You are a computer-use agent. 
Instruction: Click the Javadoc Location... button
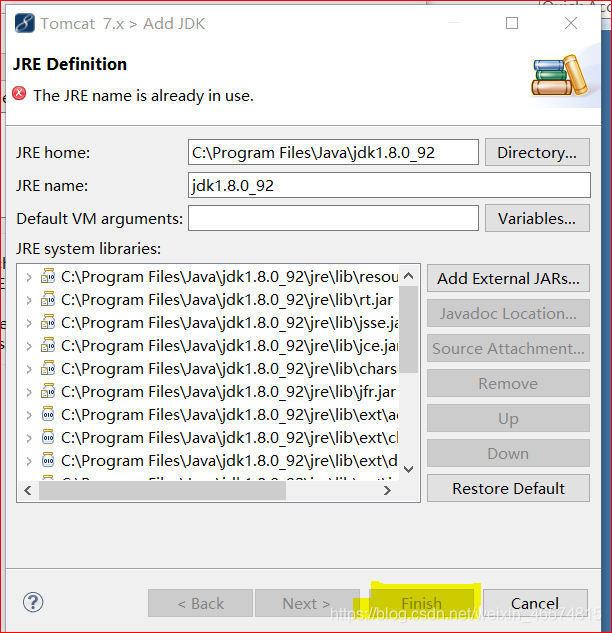point(508,313)
